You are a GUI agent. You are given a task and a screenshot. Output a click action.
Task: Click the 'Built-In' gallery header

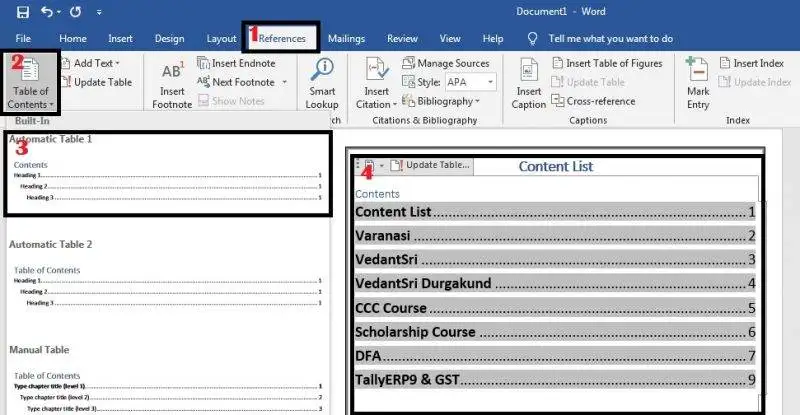[32, 120]
